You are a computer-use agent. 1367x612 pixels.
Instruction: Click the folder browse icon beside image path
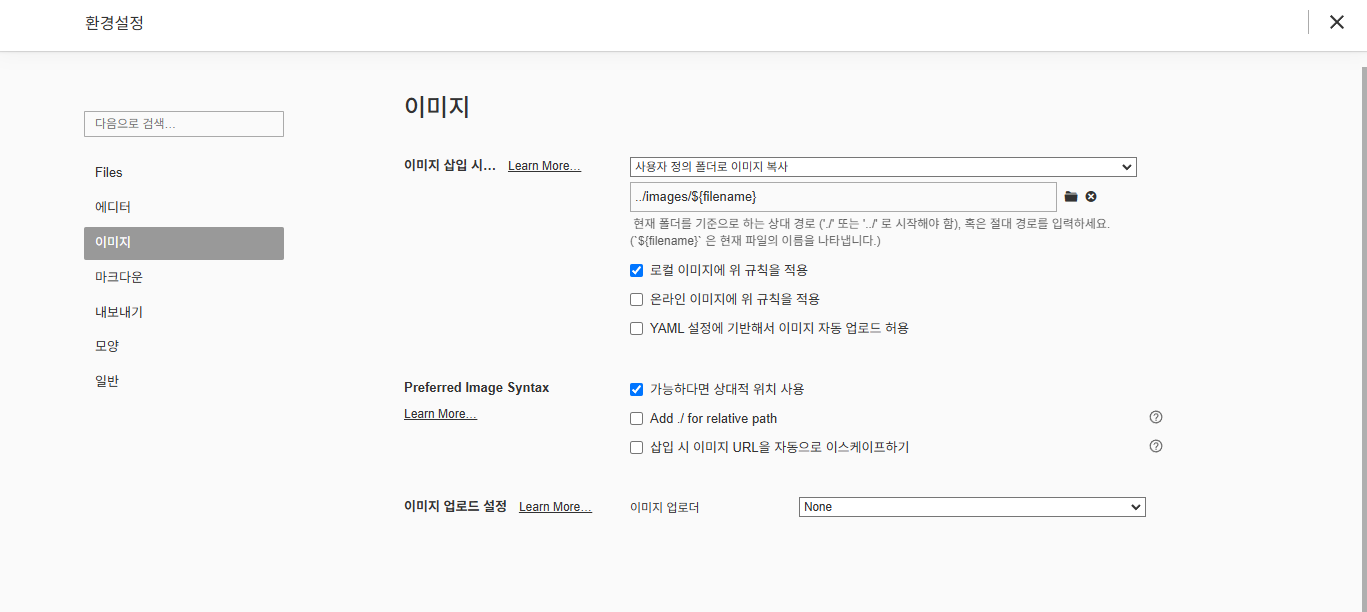[1071, 197]
